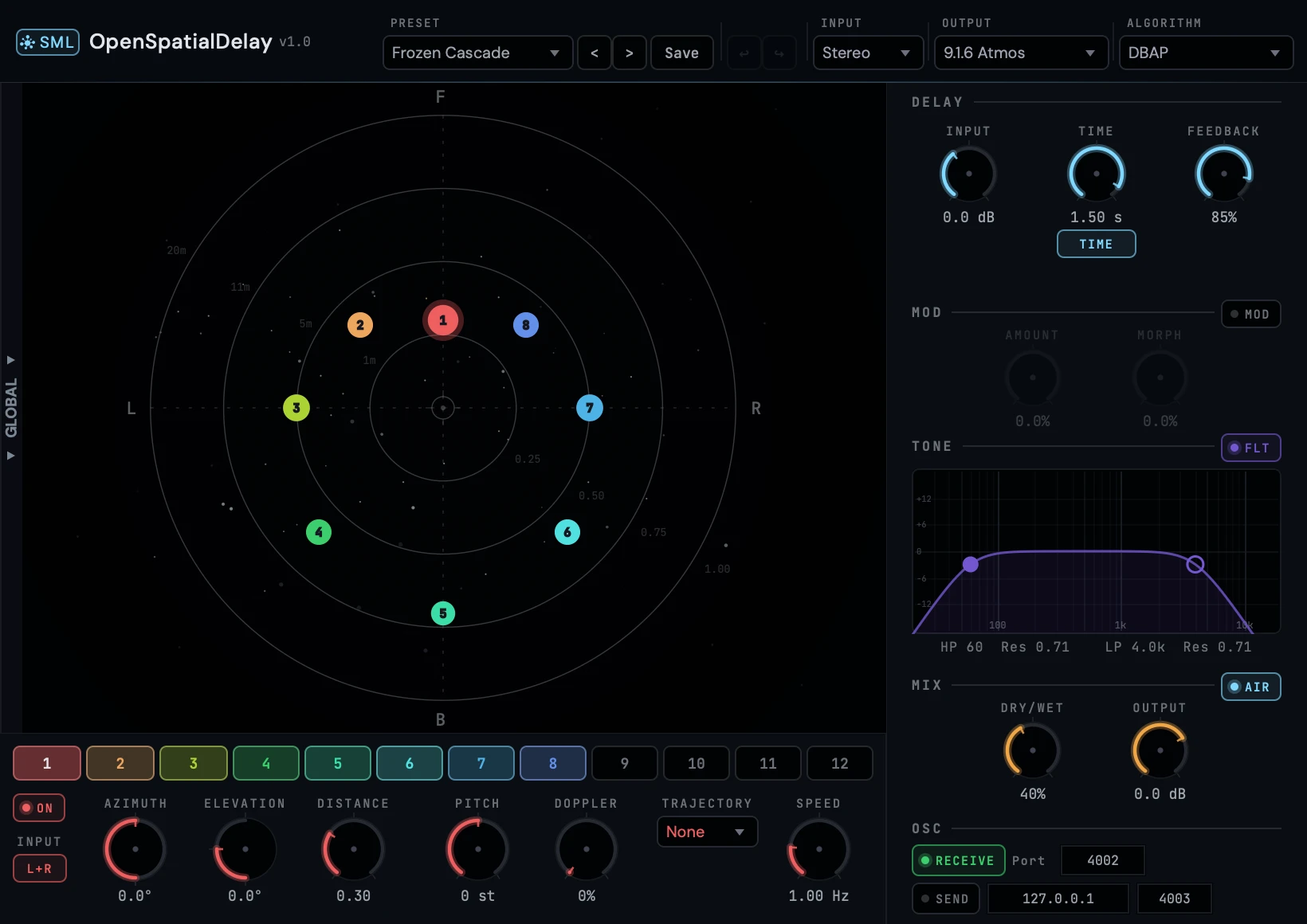1307x924 pixels.
Task: Click the Distance knob
Action: (354, 849)
